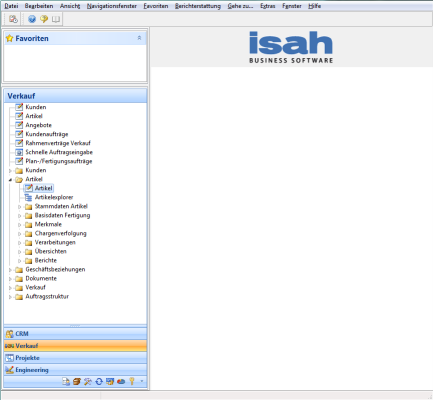This screenshot has height=400, width=433.
Task: Open the Extras menu
Action: pos(268,6)
